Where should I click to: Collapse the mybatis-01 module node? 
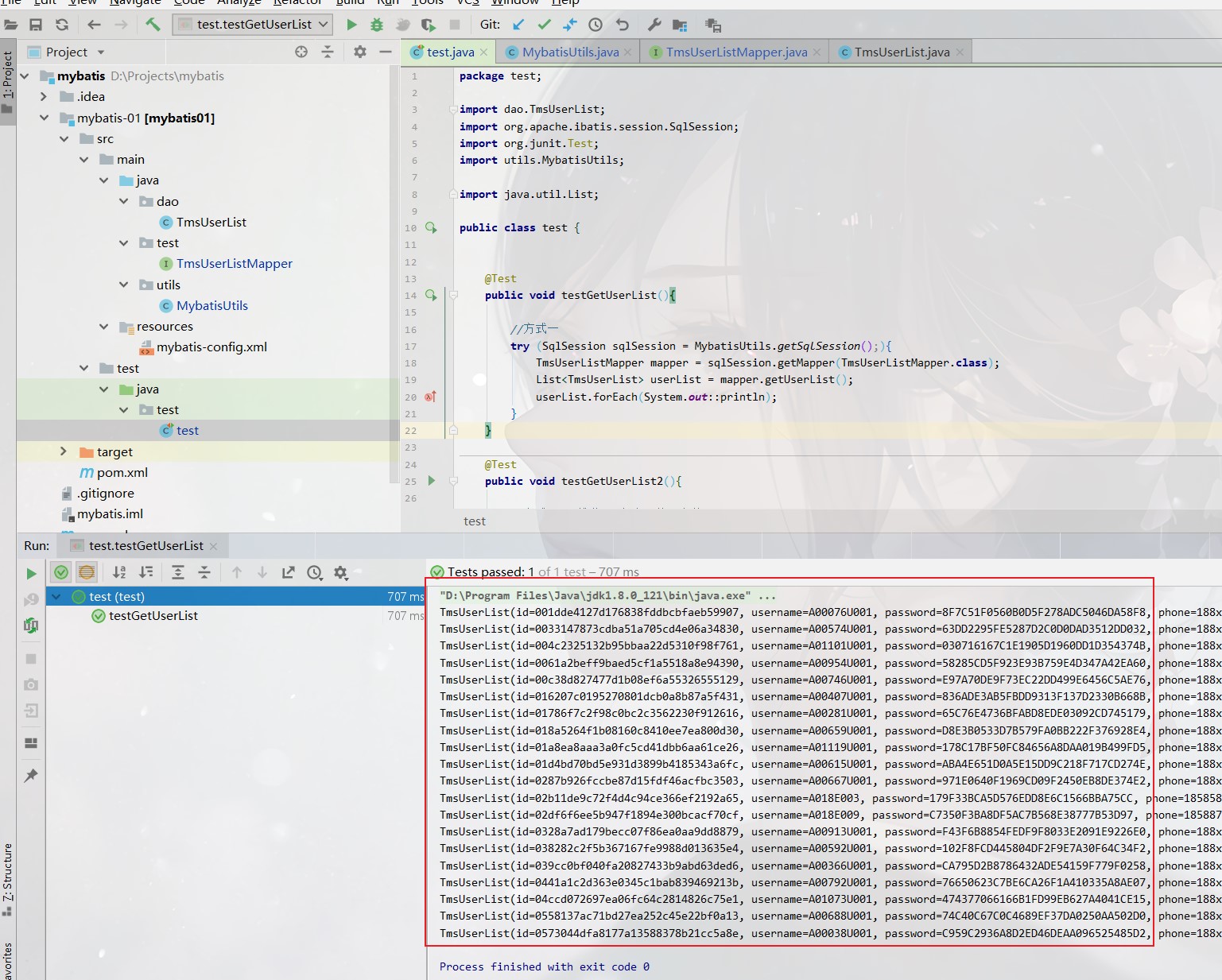(x=44, y=118)
